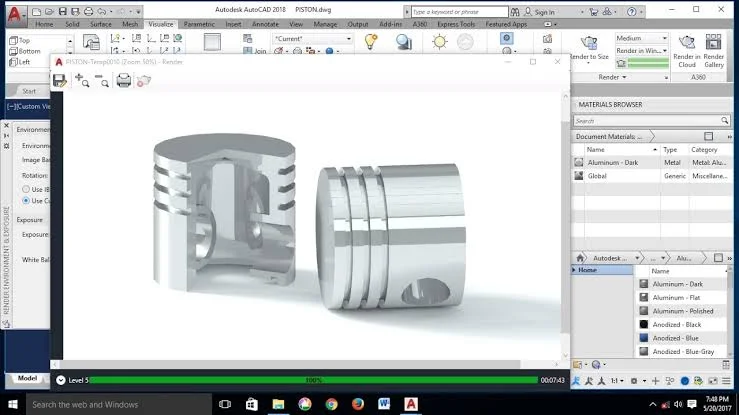
Task: Click the New file icon in quick access
Action: click(37, 11)
